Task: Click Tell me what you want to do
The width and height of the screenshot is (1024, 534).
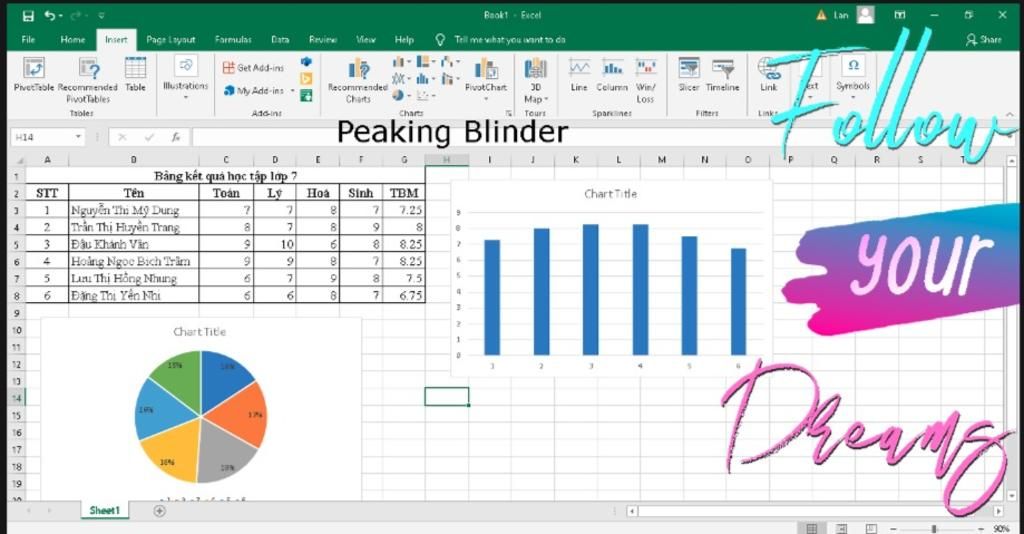Action: coord(509,39)
